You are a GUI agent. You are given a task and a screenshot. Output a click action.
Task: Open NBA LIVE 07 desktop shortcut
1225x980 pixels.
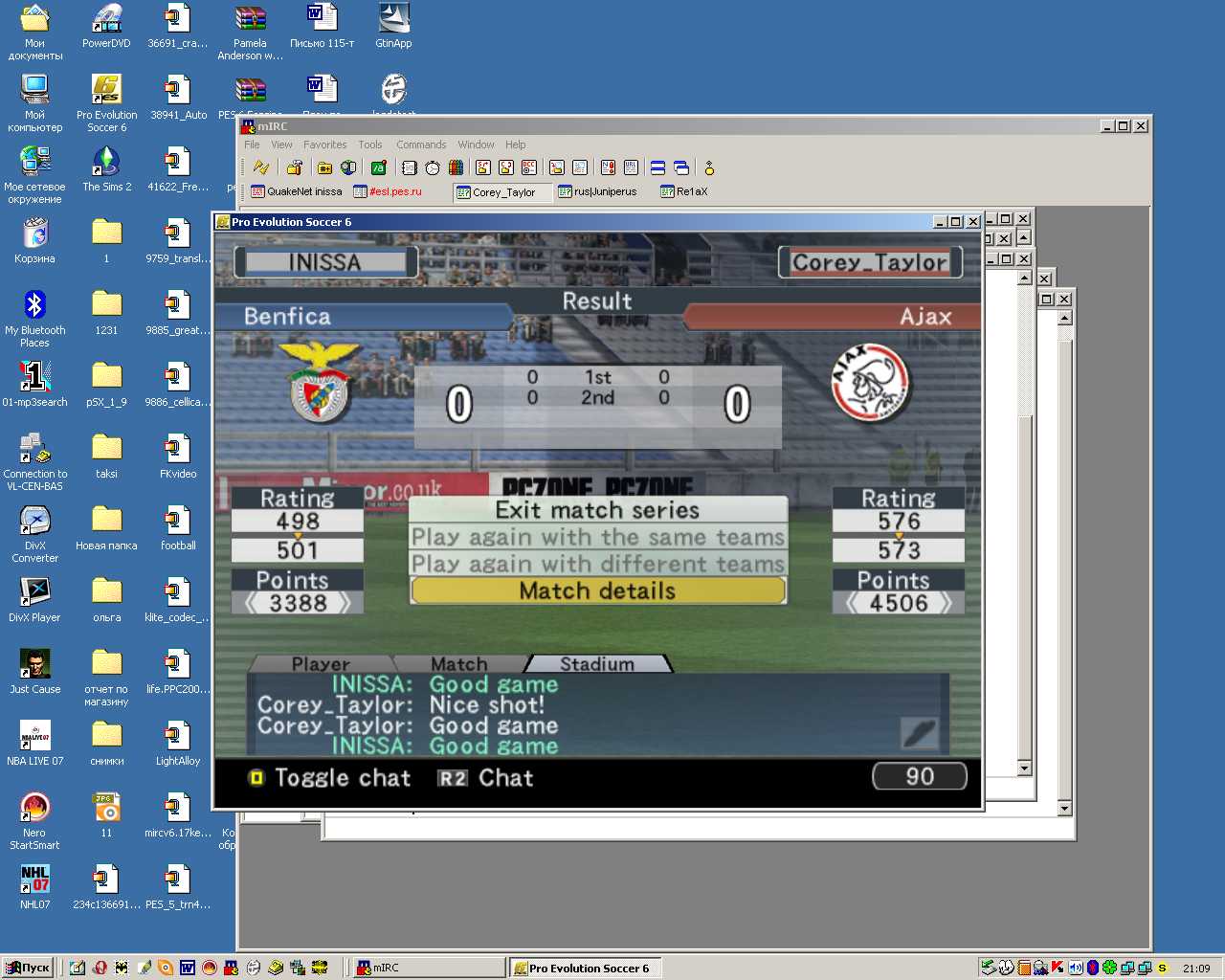pos(34,743)
